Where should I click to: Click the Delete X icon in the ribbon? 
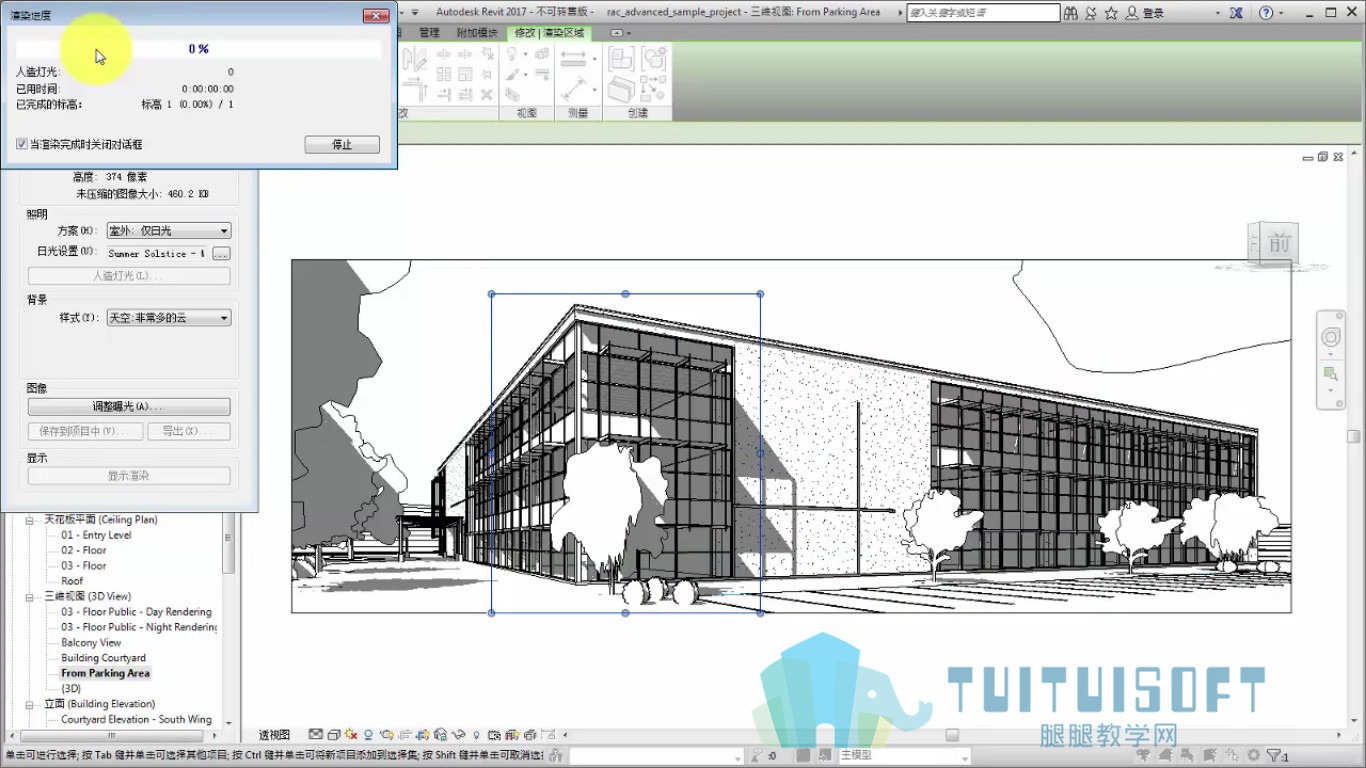487,94
